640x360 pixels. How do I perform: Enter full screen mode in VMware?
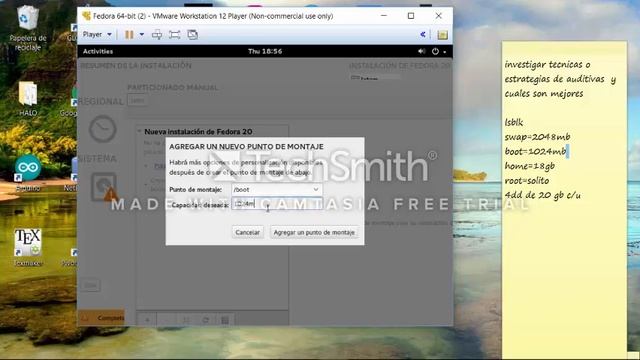coord(175,35)
